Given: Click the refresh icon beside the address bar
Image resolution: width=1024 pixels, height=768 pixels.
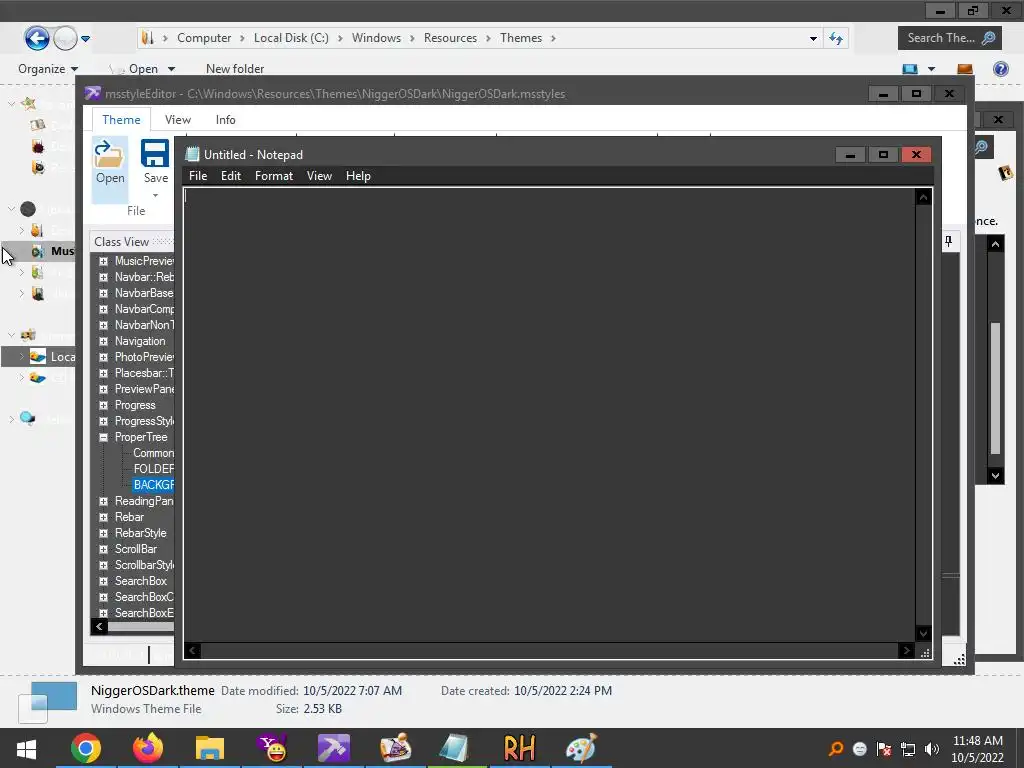Looking at the screenshot, I should pyautogui.click(x=836, y=39).
